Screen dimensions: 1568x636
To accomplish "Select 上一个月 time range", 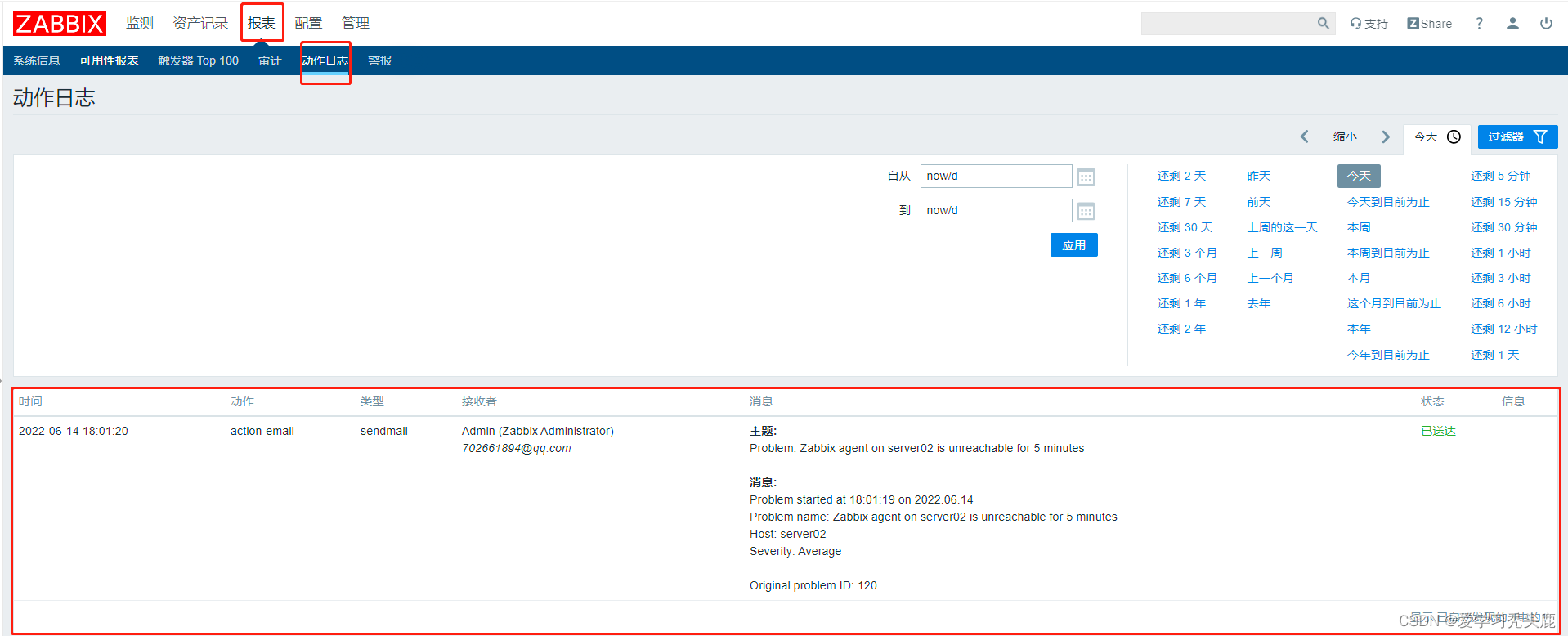I will 1270,278.
